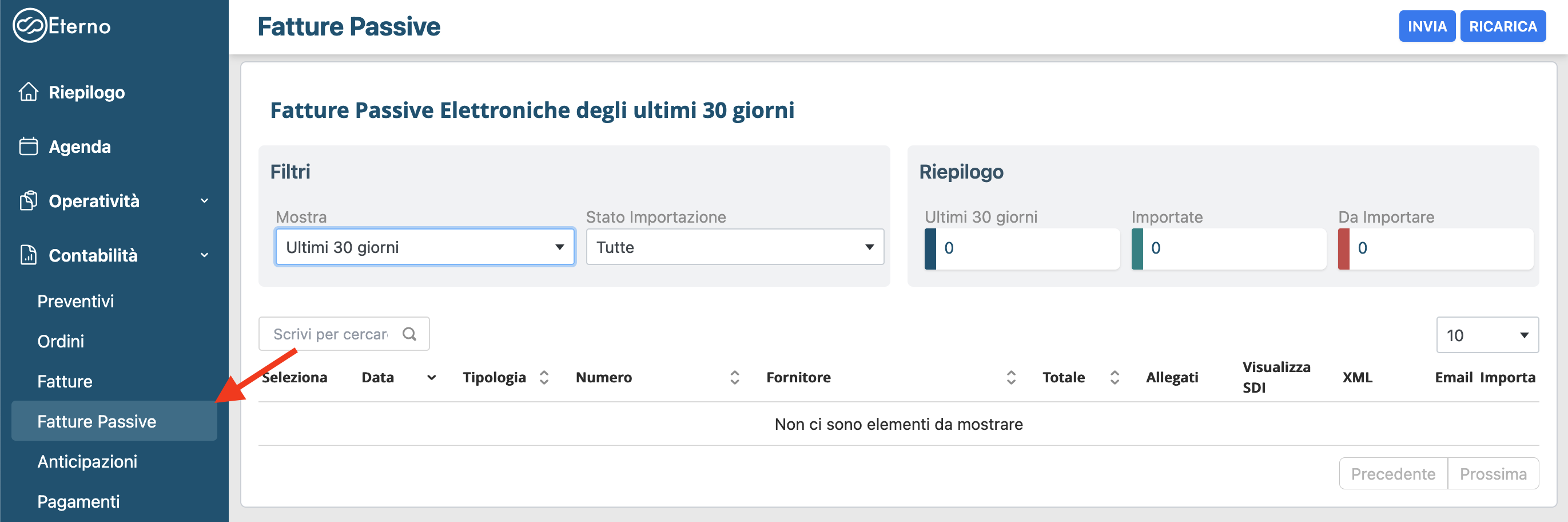The height and width of the screenshot is (522, 1568).
Task: Click the Contabilità document icon
Action: [x=29, y=255]
